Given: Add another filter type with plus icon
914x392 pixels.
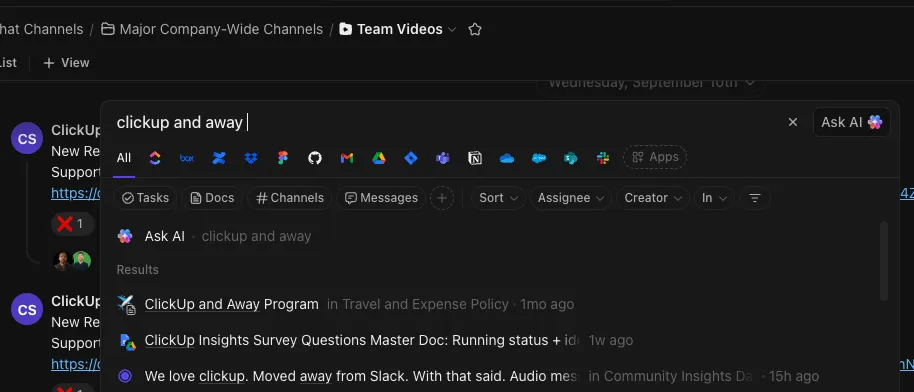Looking at the screenshot, I should 442,198.
